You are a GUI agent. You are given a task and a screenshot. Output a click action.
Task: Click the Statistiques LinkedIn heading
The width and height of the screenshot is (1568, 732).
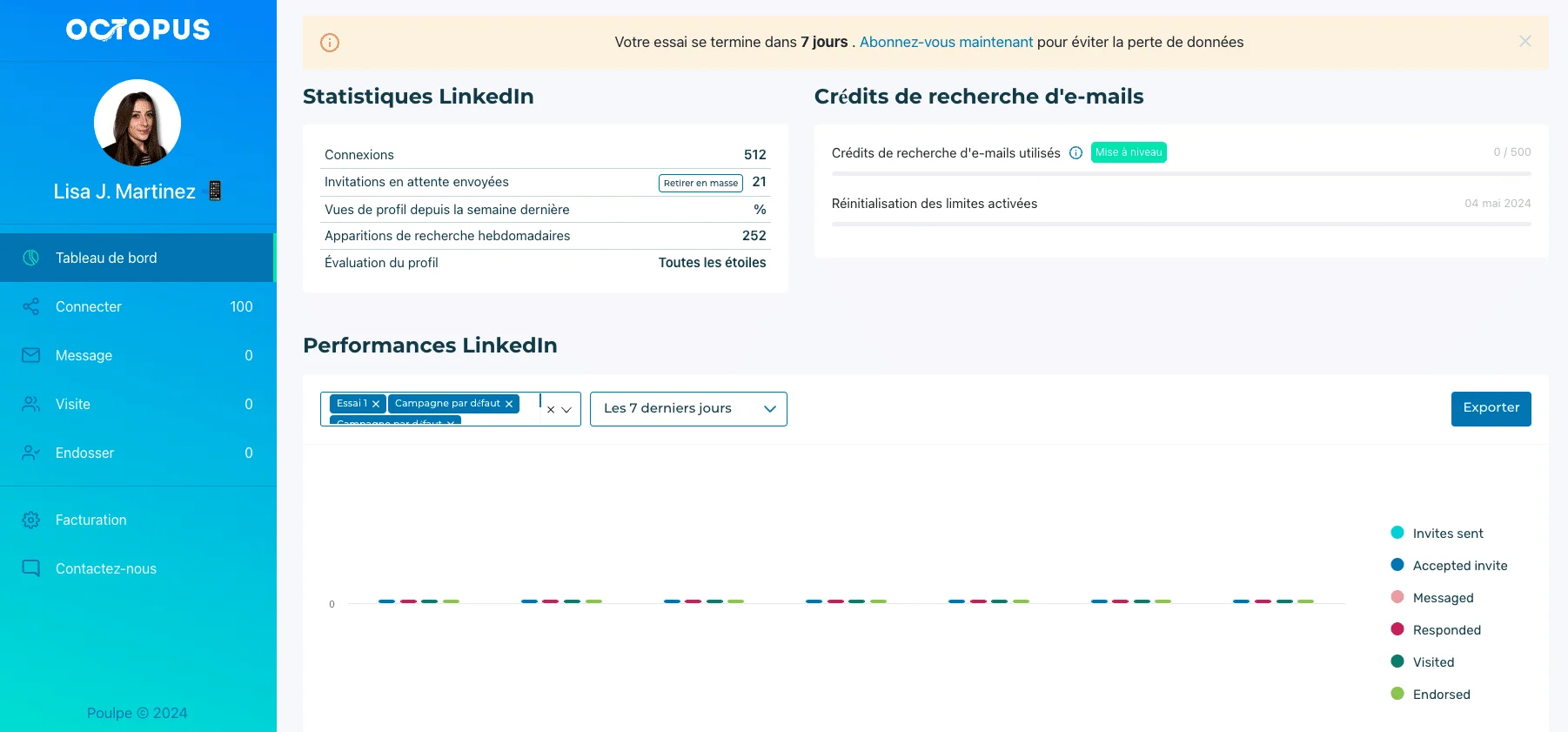[419, 97]
